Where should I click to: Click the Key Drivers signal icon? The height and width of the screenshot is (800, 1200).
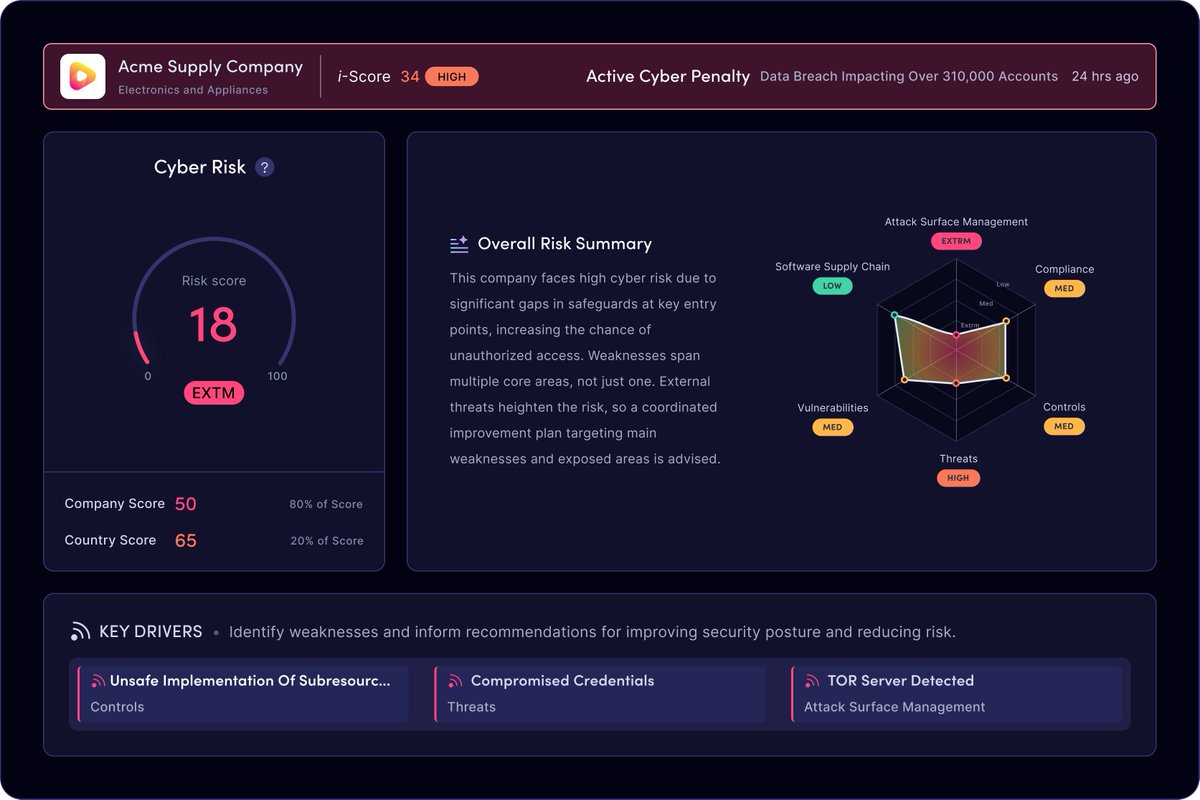pos(80,632)
